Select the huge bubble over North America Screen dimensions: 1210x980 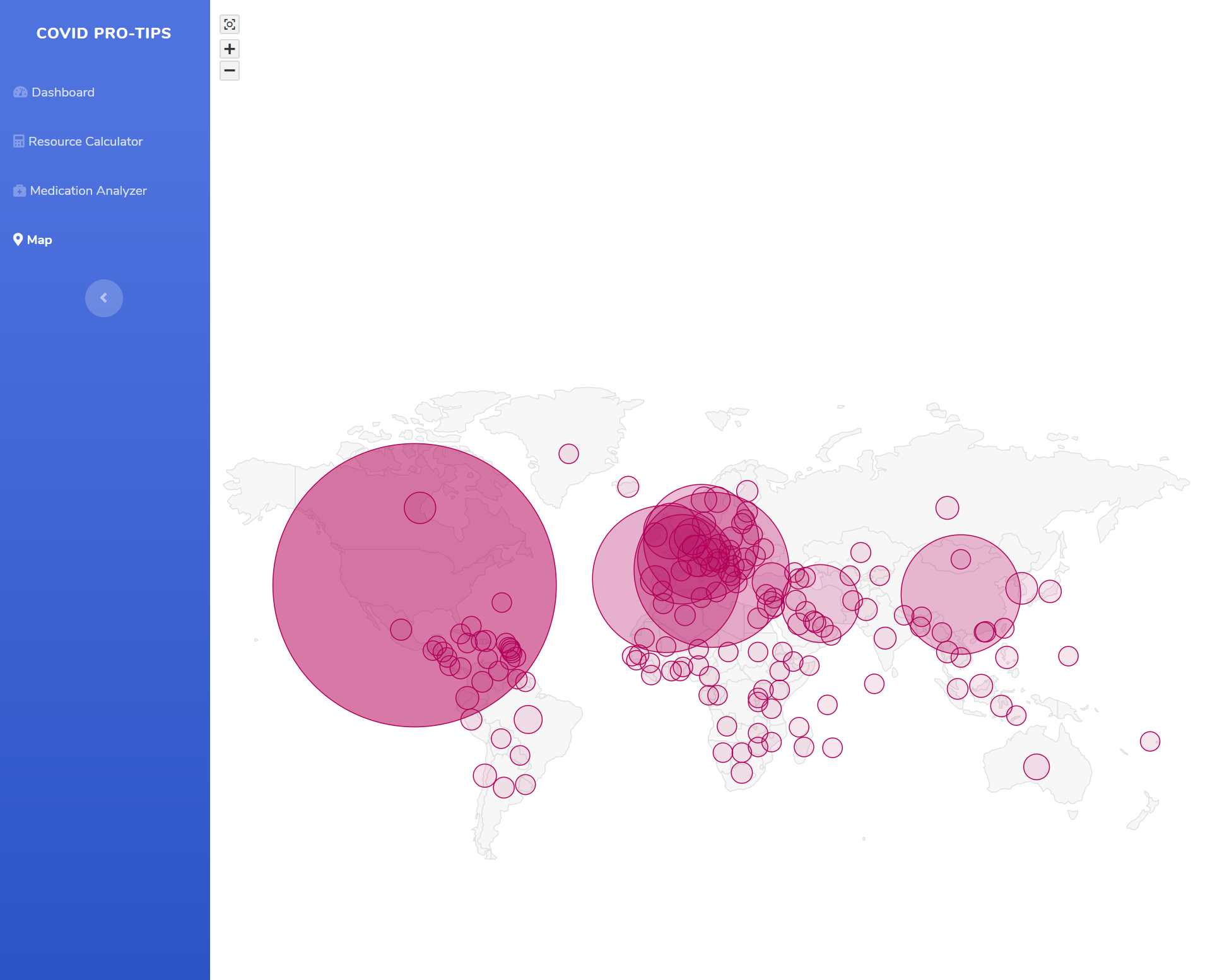(x=414, y=585)
